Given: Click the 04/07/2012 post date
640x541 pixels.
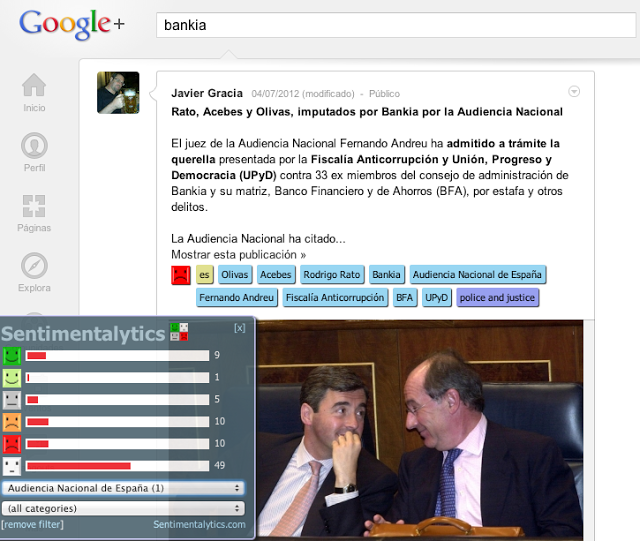Looking at the screenshot, I should (x=275, y=94).
